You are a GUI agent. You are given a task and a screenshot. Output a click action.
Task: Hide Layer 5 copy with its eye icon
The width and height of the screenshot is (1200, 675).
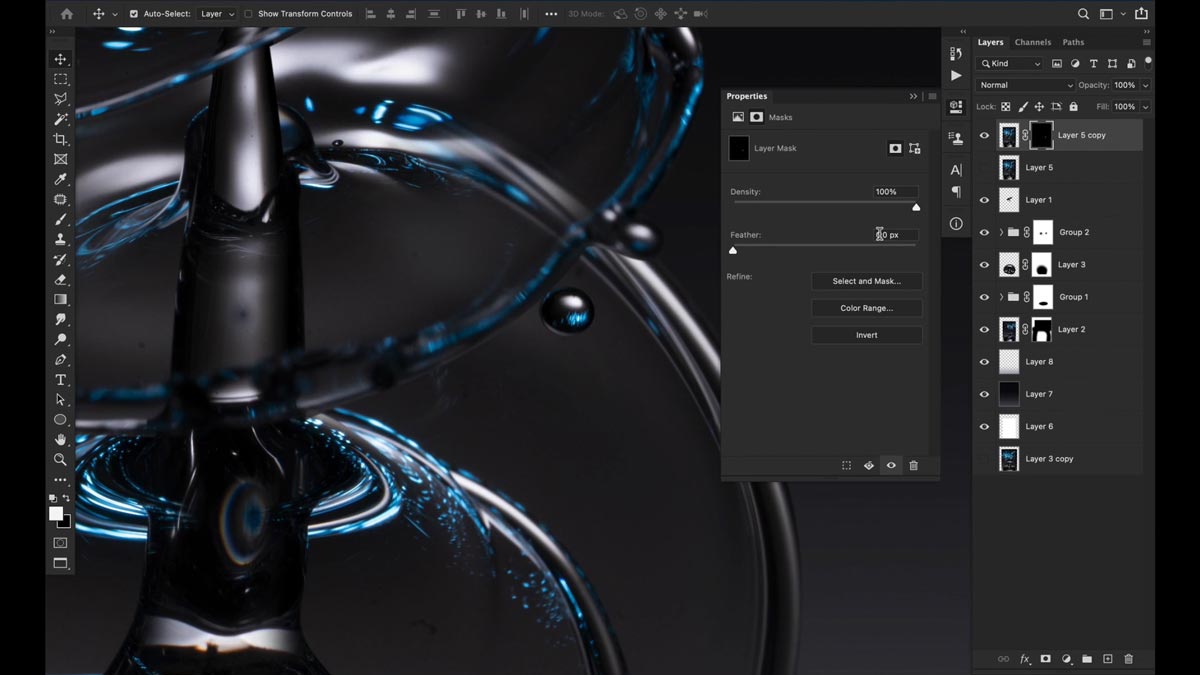984,135
